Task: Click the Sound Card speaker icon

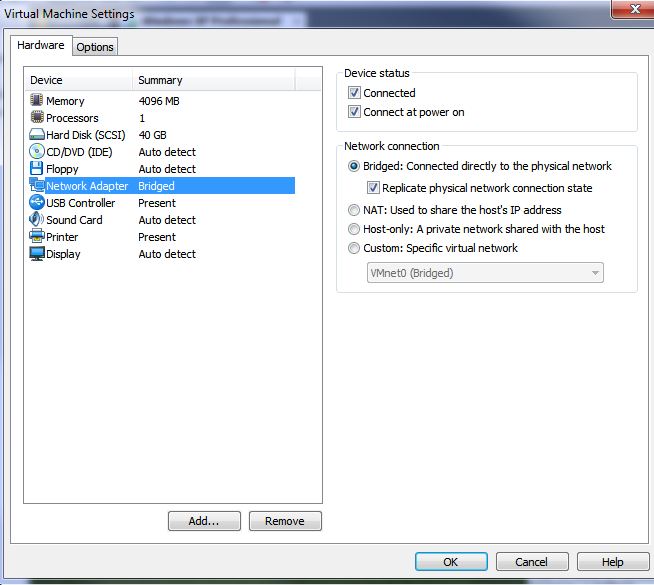Action: (x=37, y=219)
